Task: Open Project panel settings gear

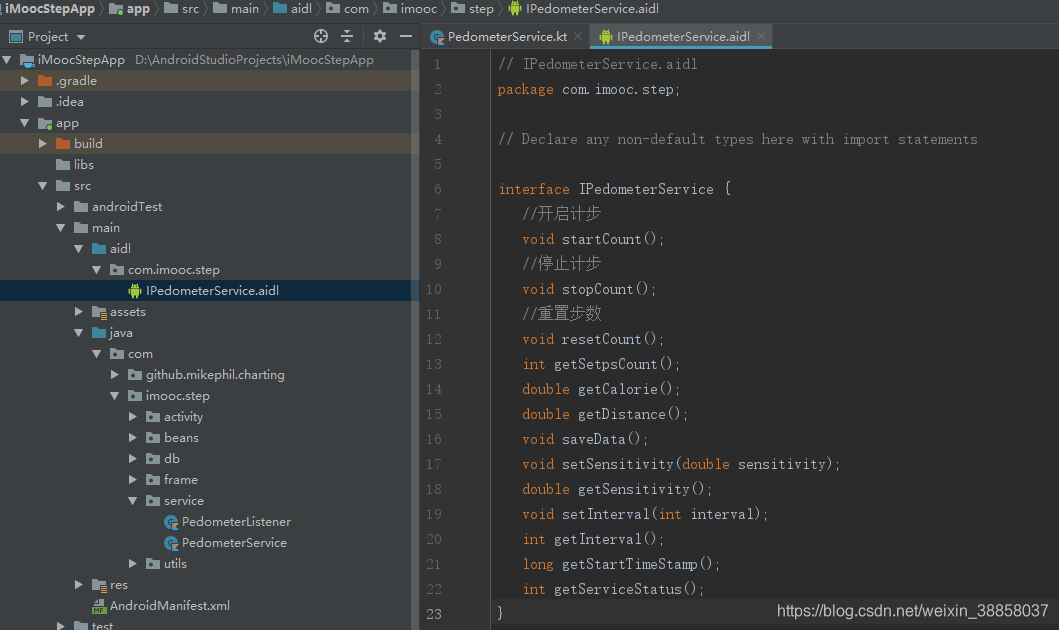Action: click(x=380, y=36)
